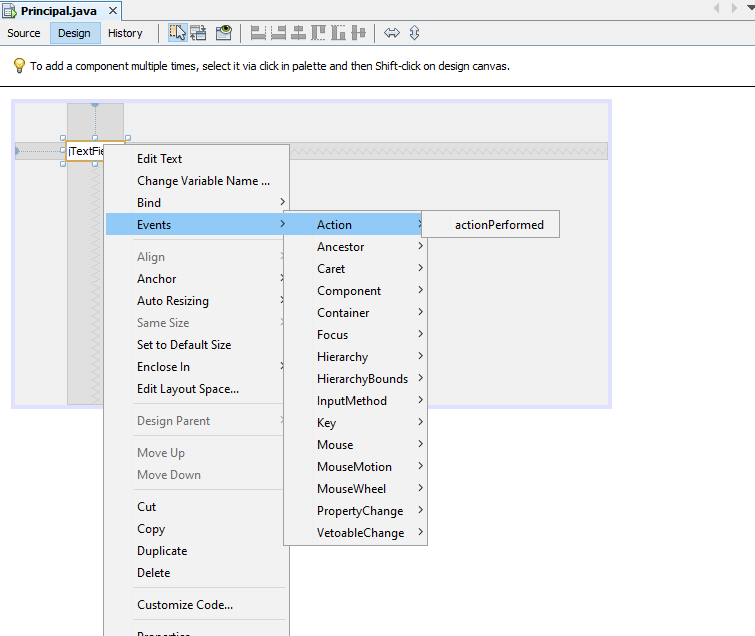Choose Edit Layout Space option

click(197, 389)
